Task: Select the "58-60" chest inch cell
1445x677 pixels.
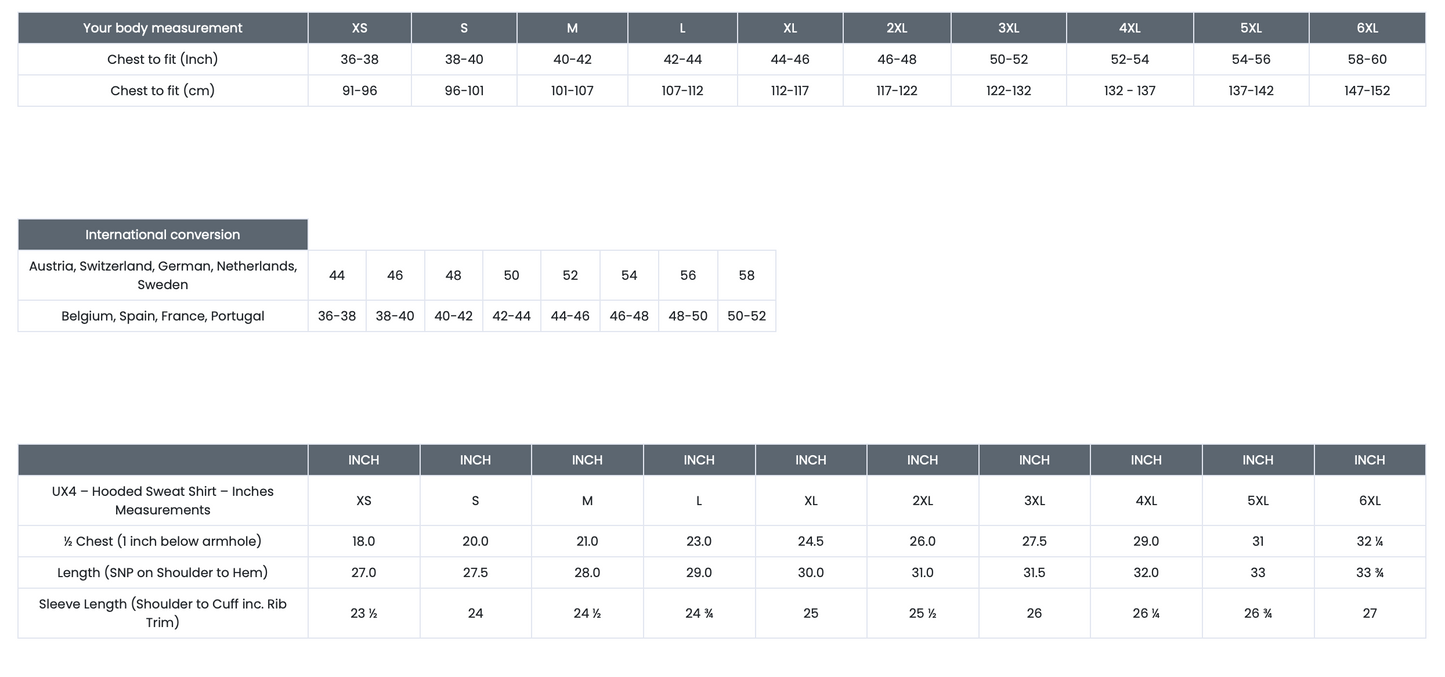Action: [x=1367, y=59]
